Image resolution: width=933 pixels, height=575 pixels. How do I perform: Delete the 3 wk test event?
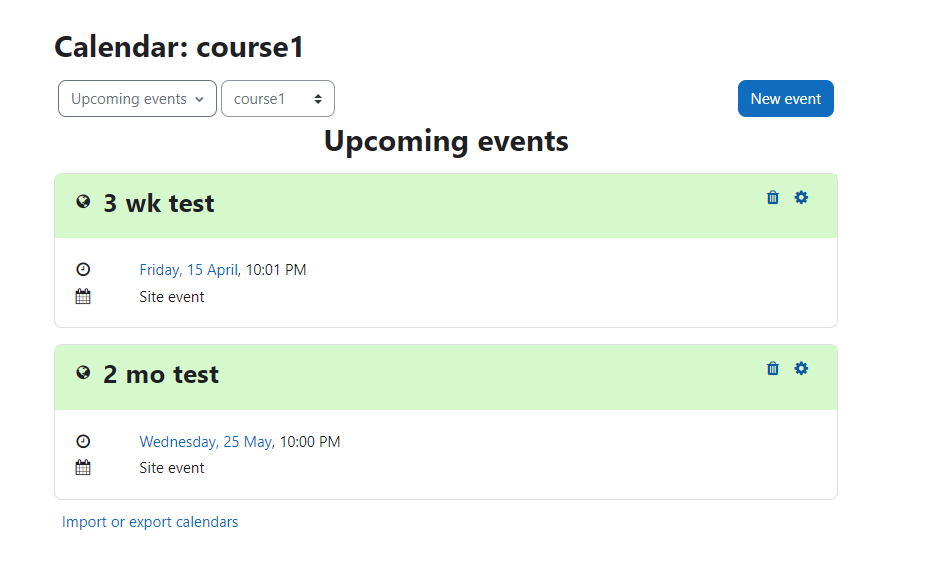point(772,198)
